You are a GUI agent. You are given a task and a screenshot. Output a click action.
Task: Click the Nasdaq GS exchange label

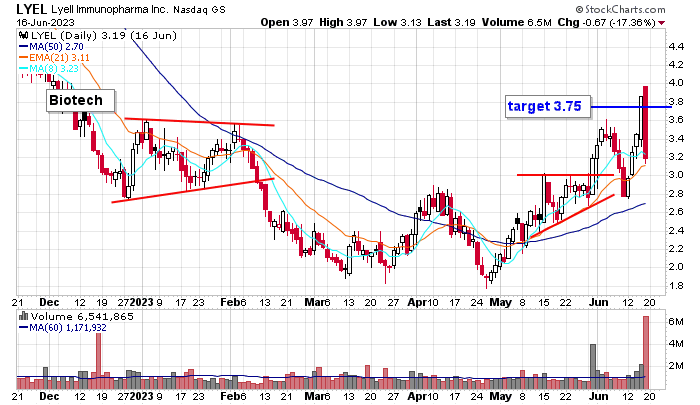[199, 9]
